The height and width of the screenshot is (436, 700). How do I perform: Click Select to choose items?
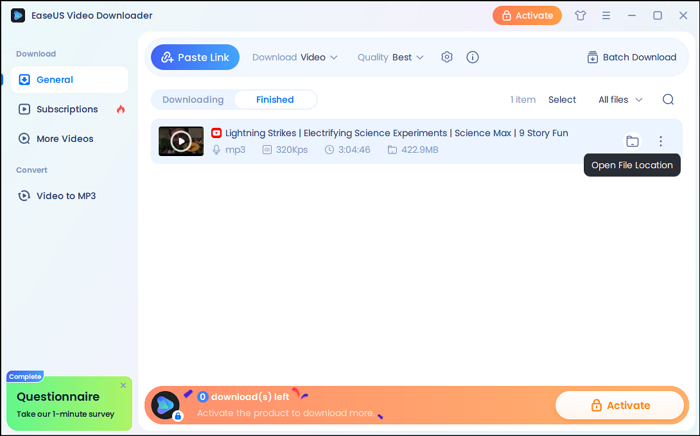click(562, 100)
